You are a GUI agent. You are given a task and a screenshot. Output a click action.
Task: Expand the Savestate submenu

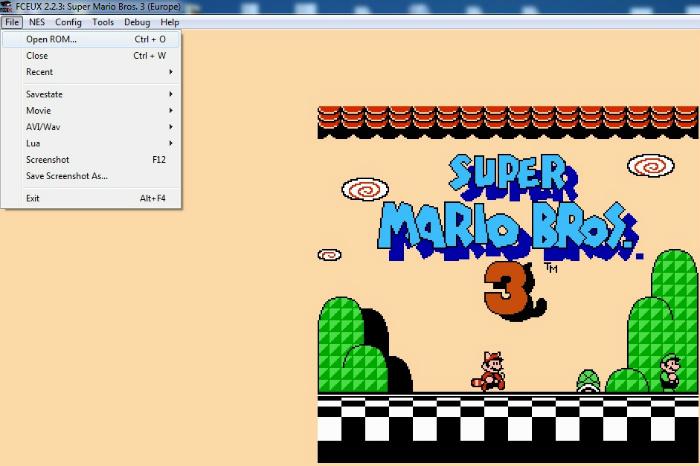[x=91, y=94]
